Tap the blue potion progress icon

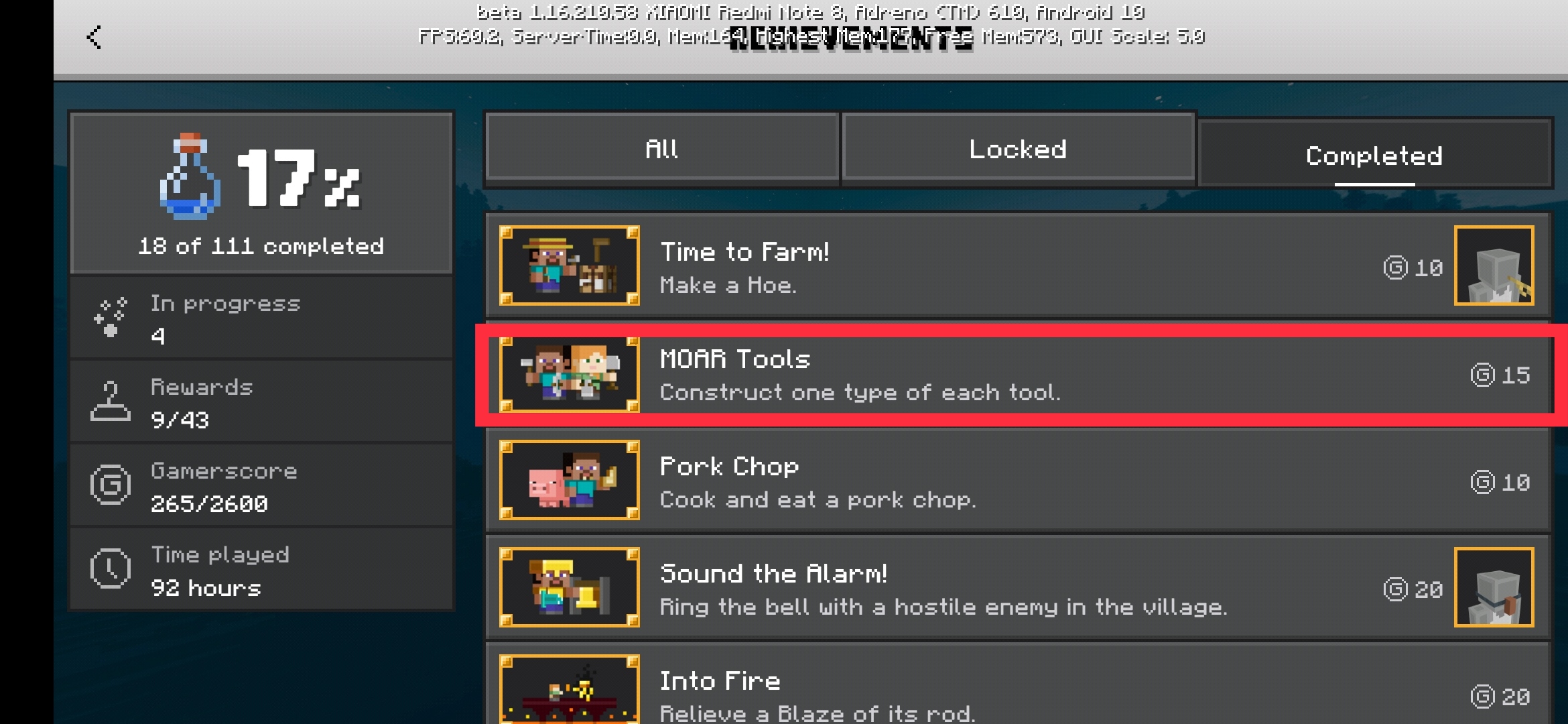click(x=190, y=176)
